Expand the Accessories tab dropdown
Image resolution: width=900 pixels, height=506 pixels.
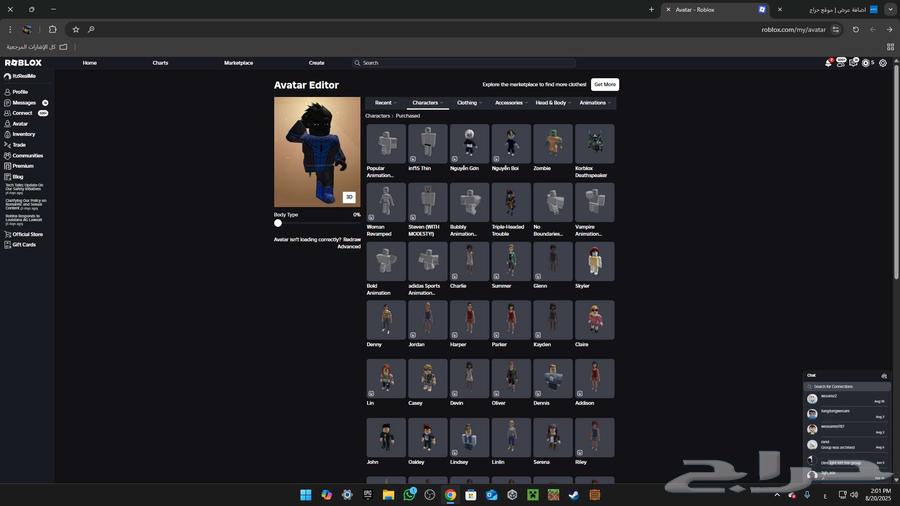tap(511, 103)
